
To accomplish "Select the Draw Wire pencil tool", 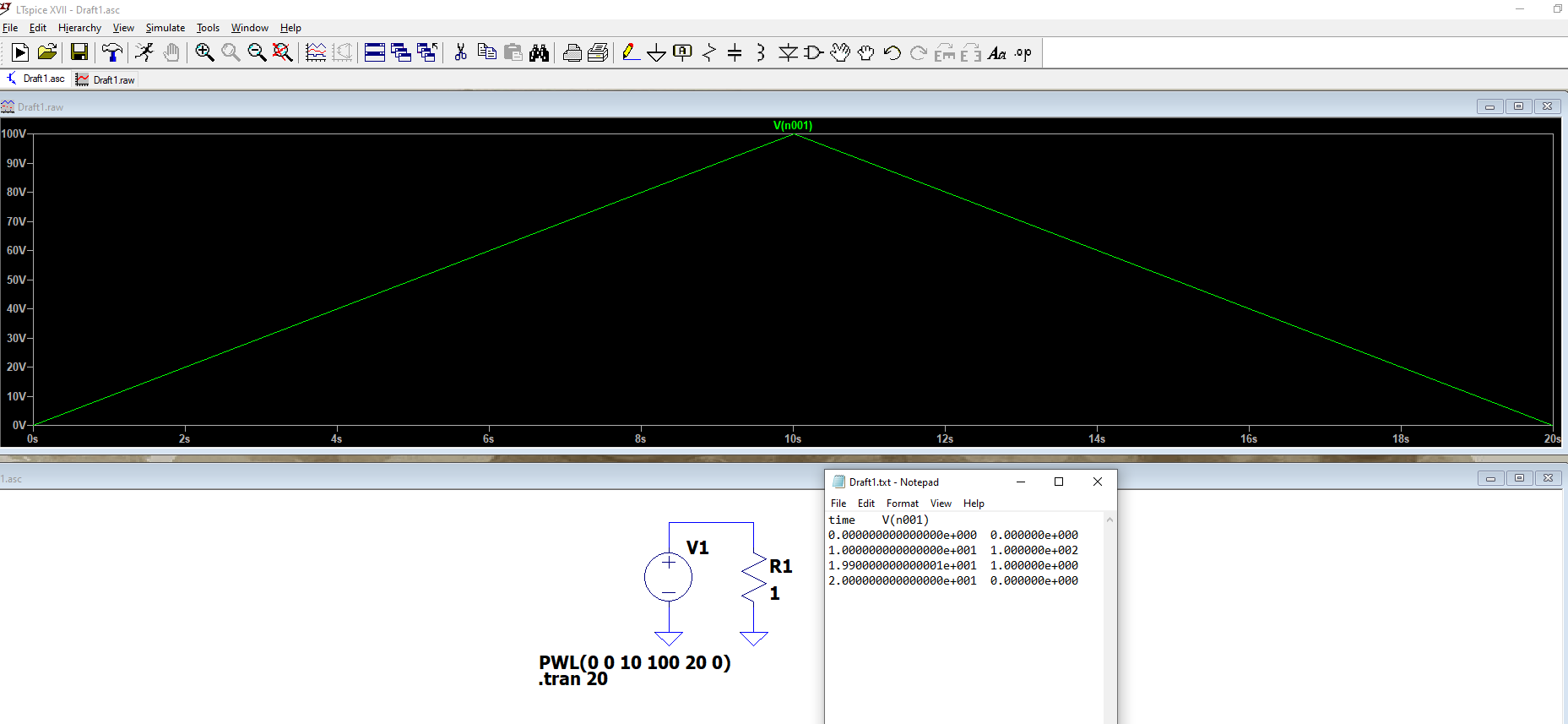I will (x=630, y=53).
